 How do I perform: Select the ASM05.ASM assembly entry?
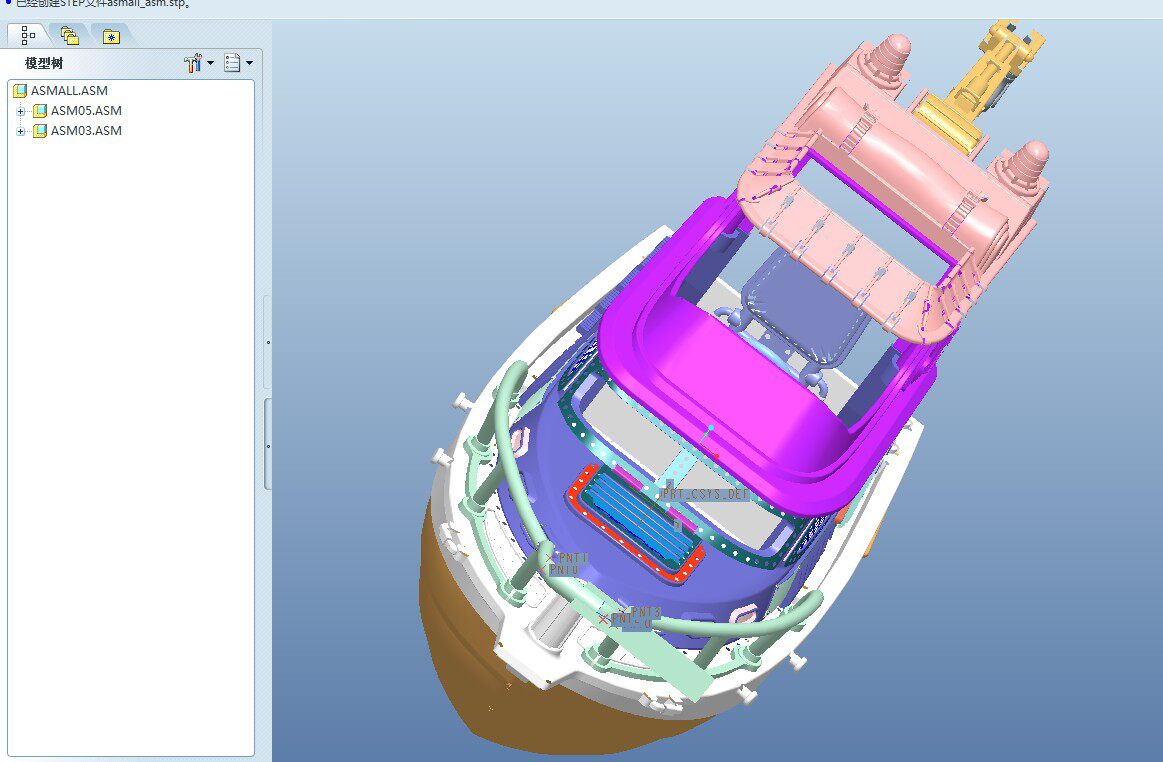(86, 111)
